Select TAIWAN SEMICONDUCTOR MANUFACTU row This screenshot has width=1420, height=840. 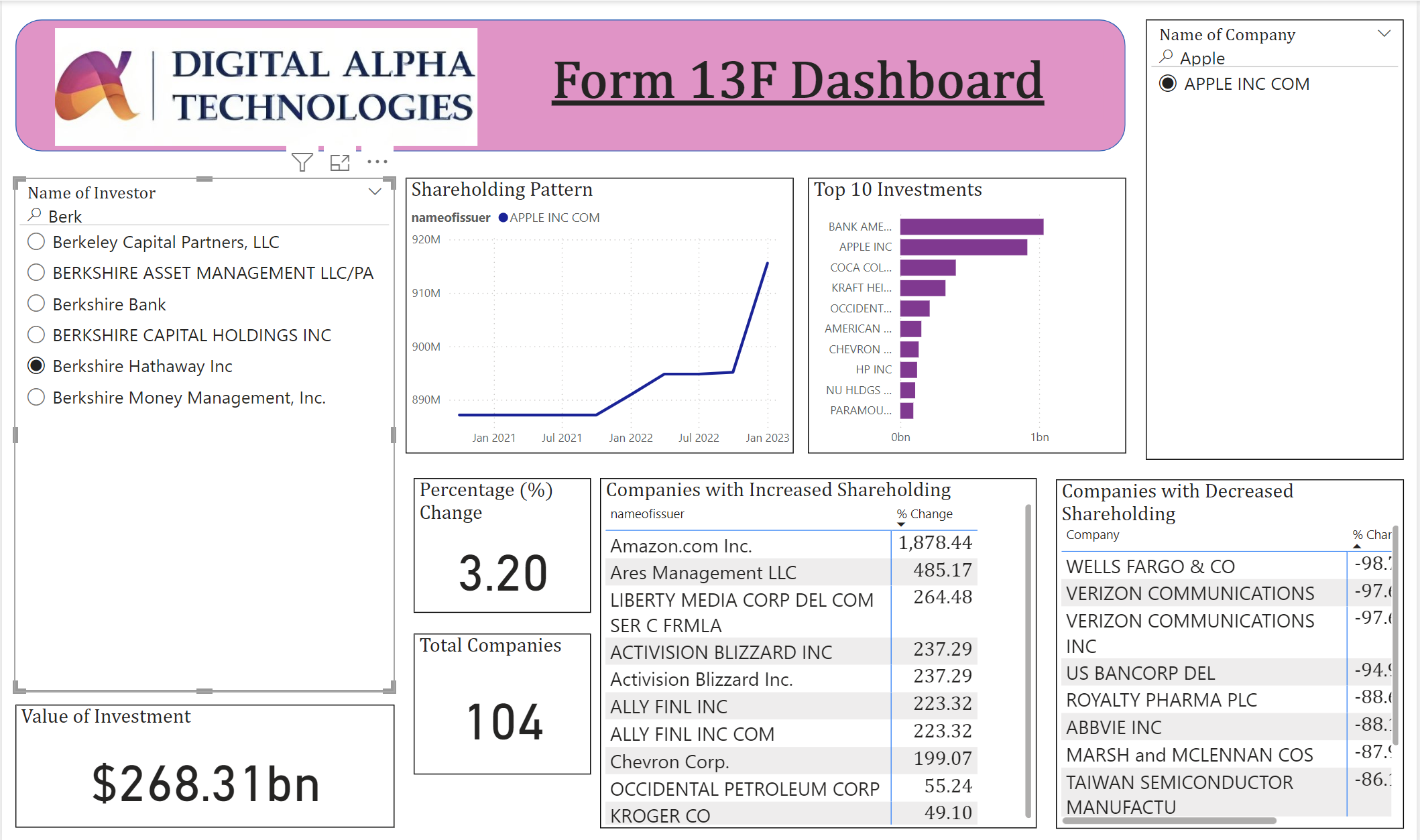[1227, 793]
